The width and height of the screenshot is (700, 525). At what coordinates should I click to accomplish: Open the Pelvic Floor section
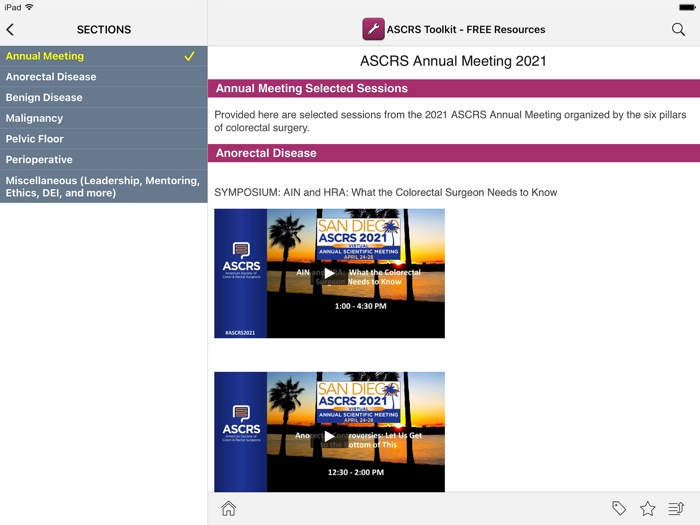click(104, 139)
